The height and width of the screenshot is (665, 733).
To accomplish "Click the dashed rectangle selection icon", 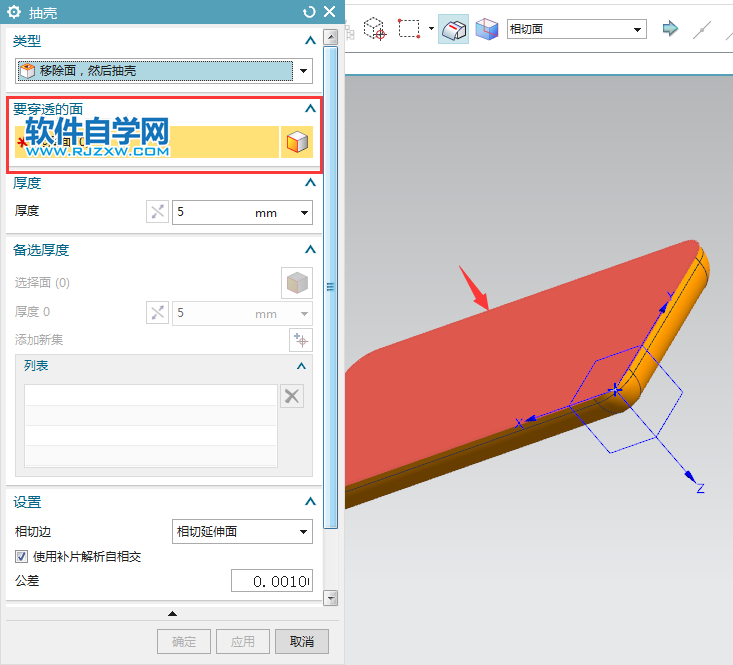I will click(x=409, y=29).
